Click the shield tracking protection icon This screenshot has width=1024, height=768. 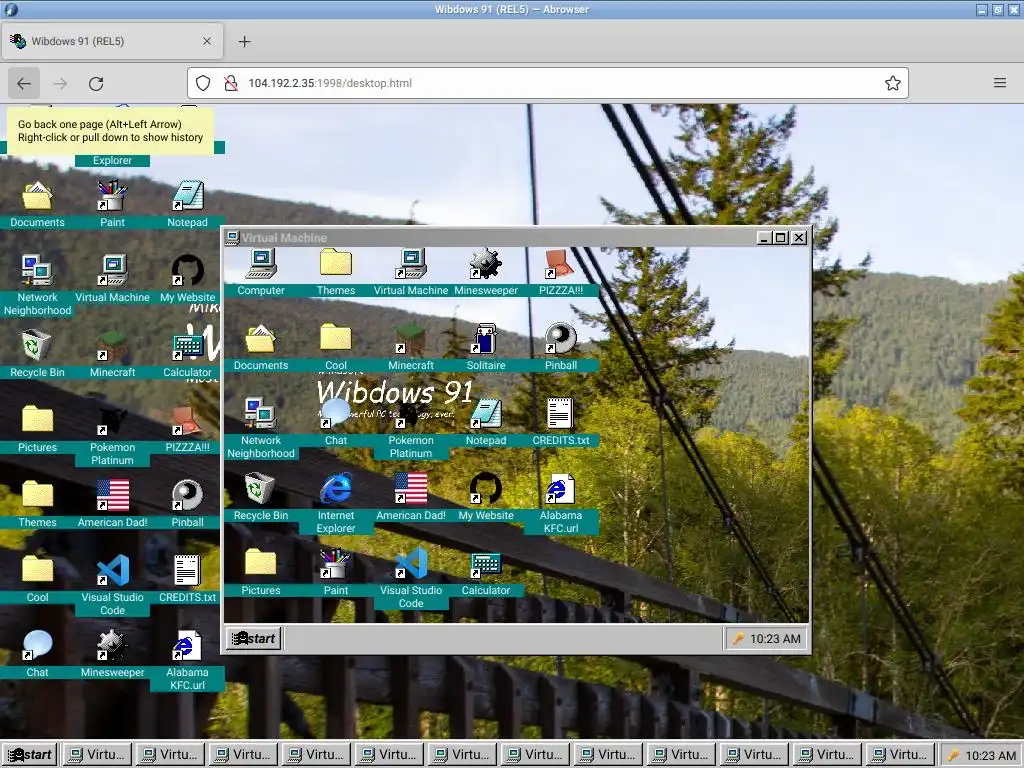tap(203, 83)
